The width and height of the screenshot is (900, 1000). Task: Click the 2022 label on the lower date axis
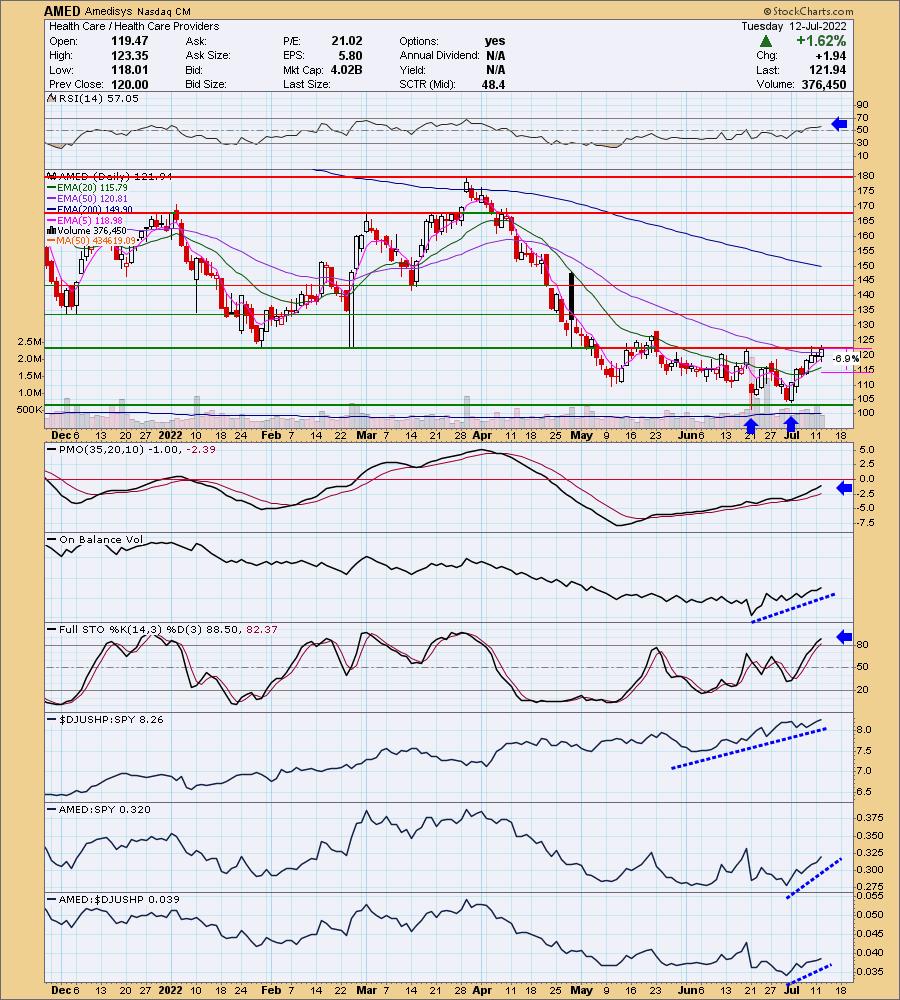point(170,990)
